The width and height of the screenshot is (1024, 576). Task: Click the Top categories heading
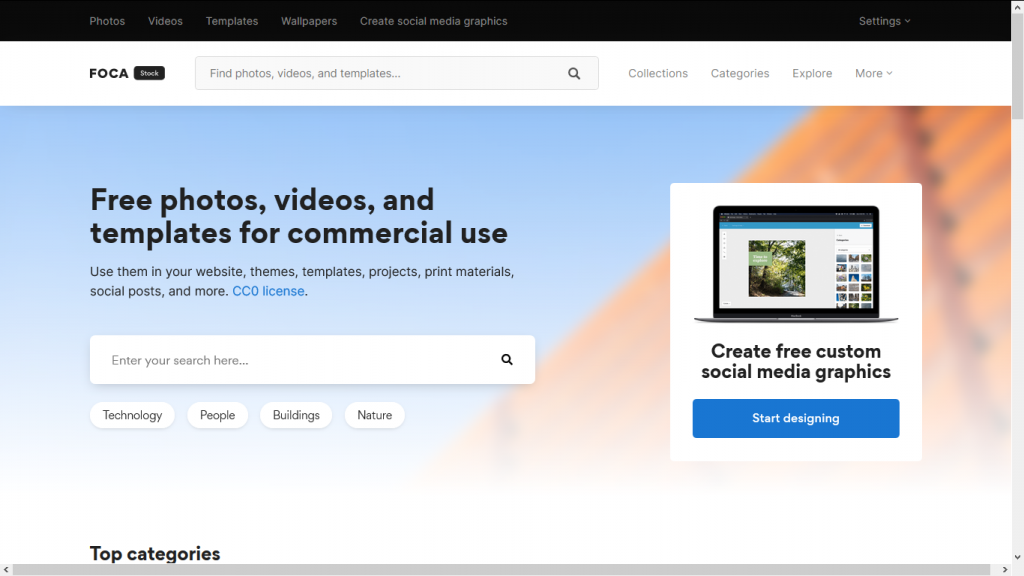[155, 553]
